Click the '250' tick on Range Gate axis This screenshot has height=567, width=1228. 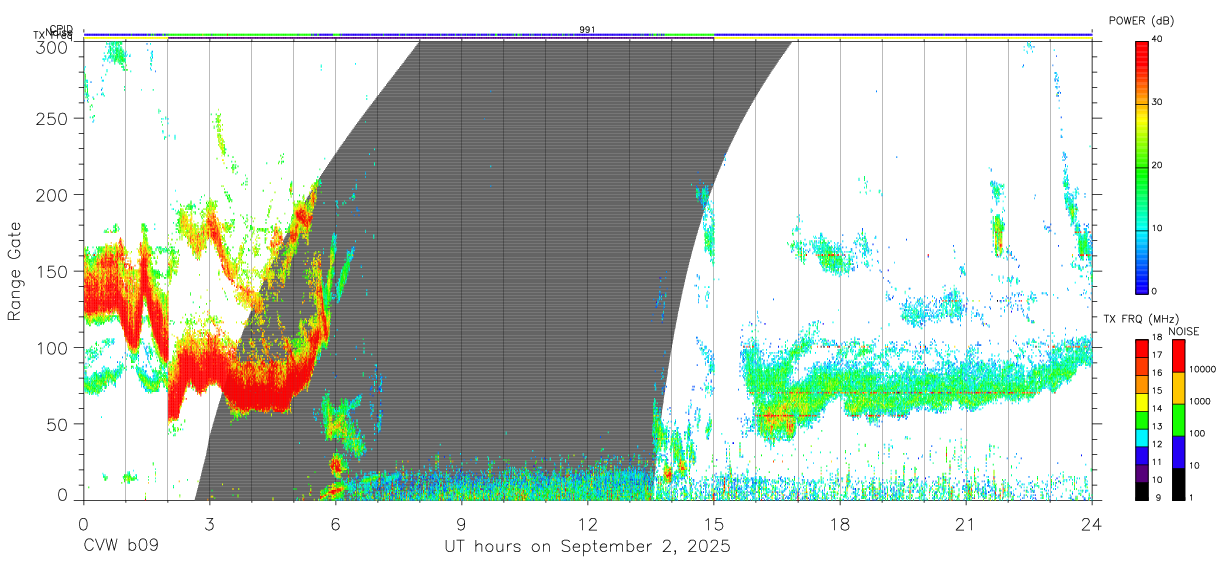click(52, 119)
